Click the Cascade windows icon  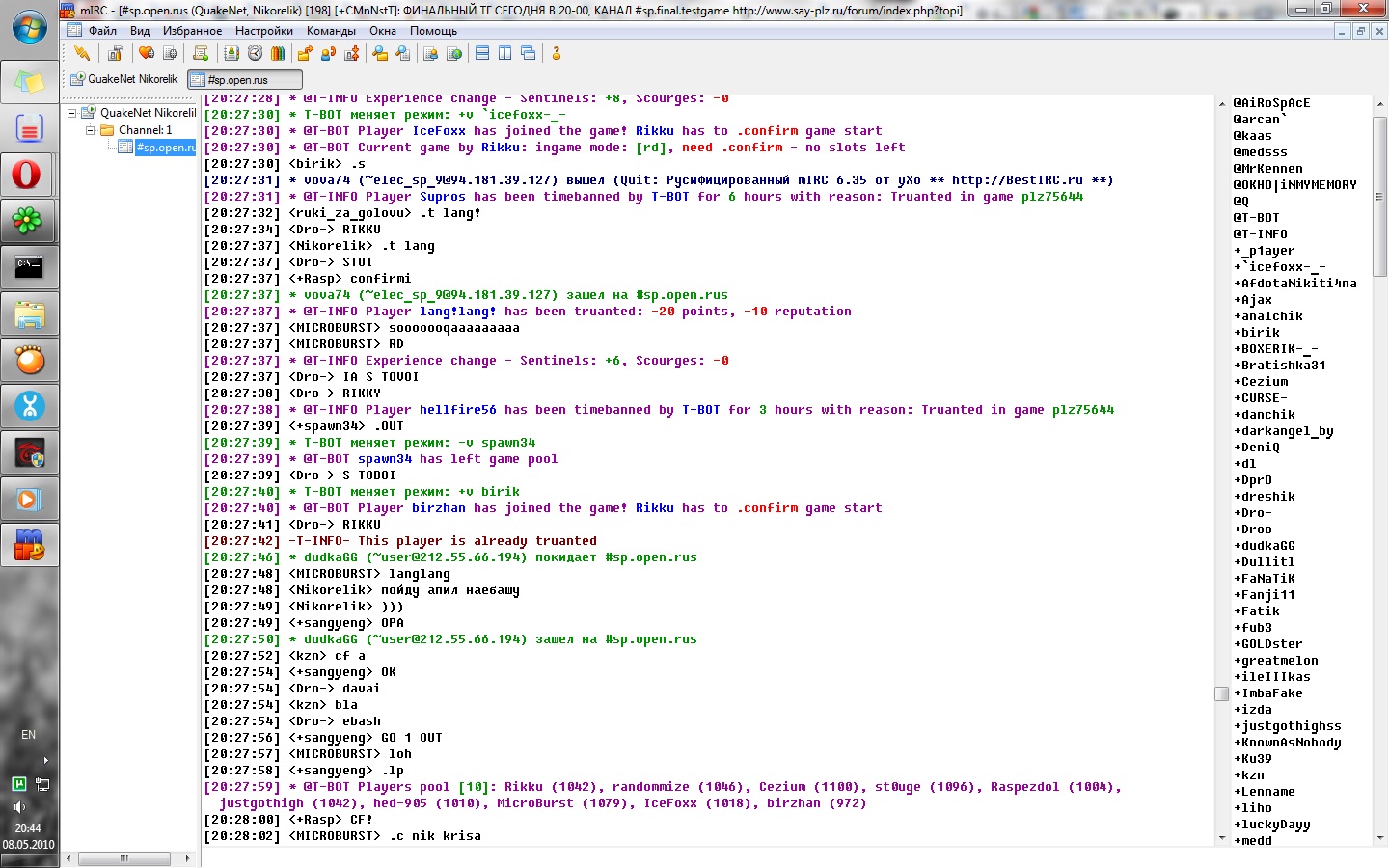click(x=528, y=53)
